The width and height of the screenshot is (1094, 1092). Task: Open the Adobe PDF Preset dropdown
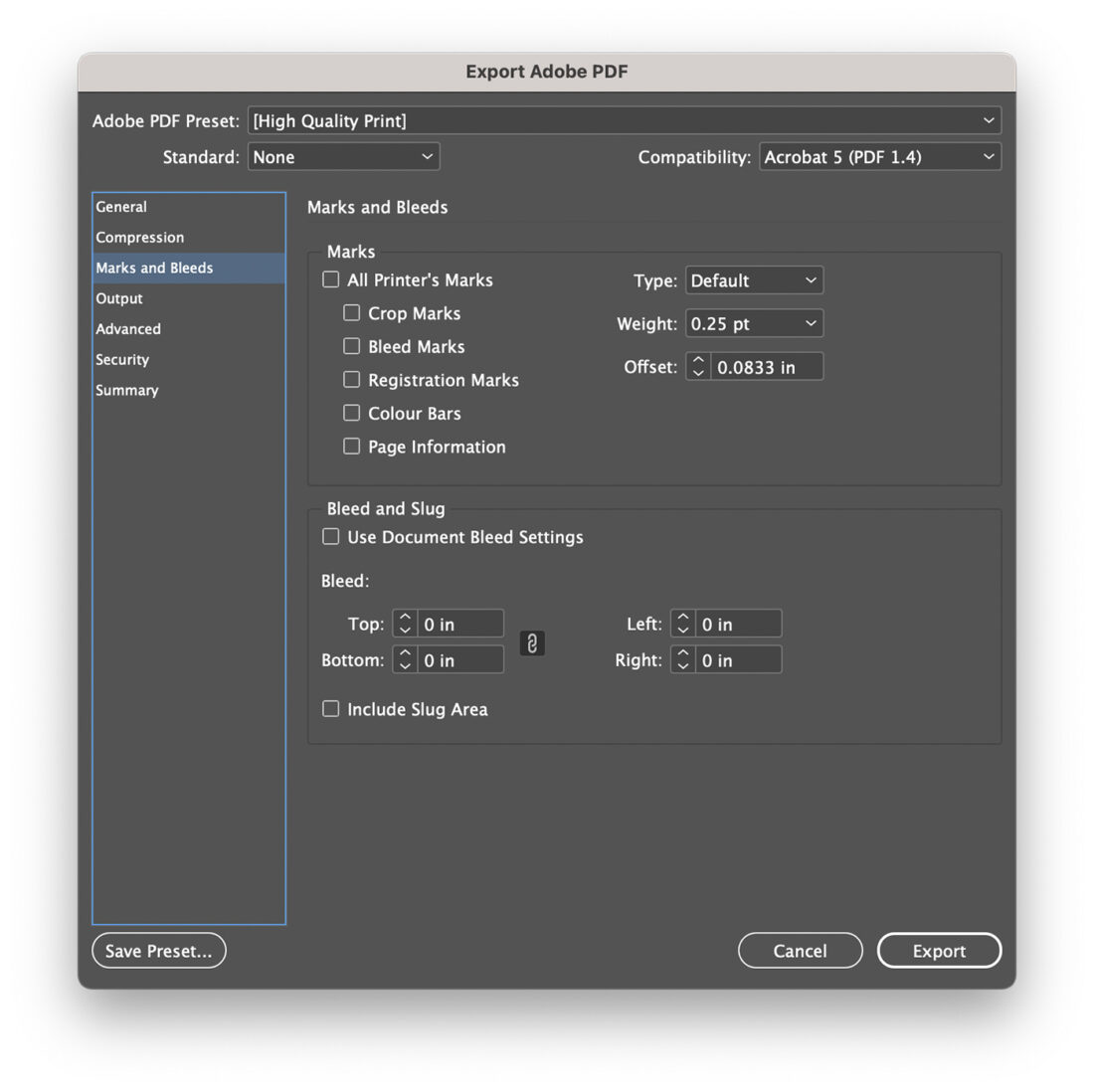[625, 120]
